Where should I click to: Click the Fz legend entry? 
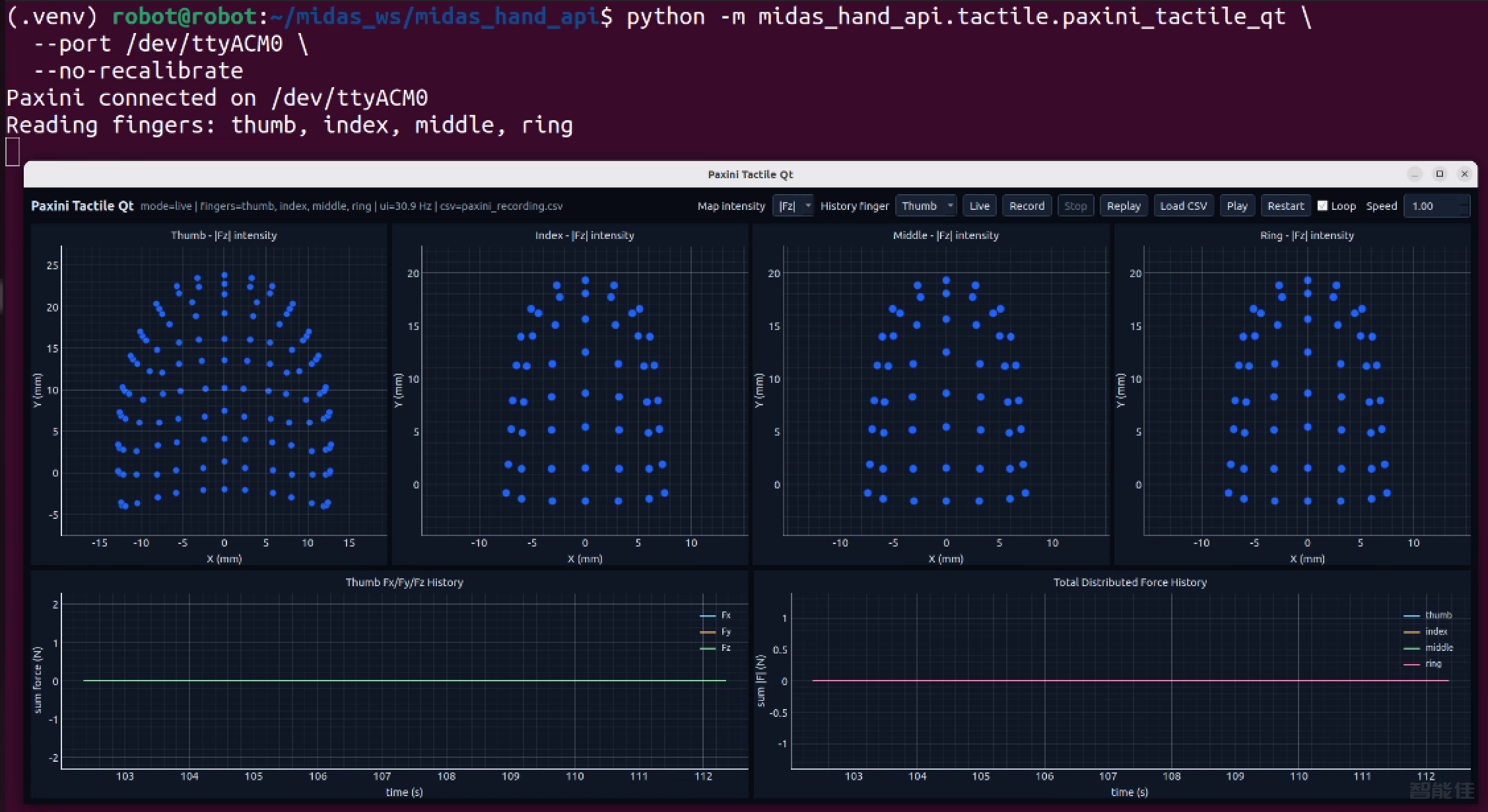(x=716, y=648)
